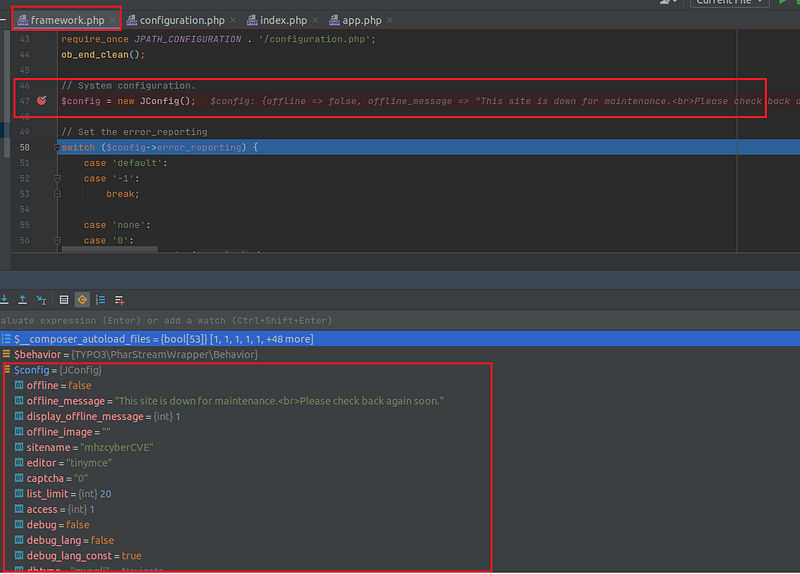Screen dimensions: 800x574
Task: Expand the $behavior variable node
Action: pos(6,355)
